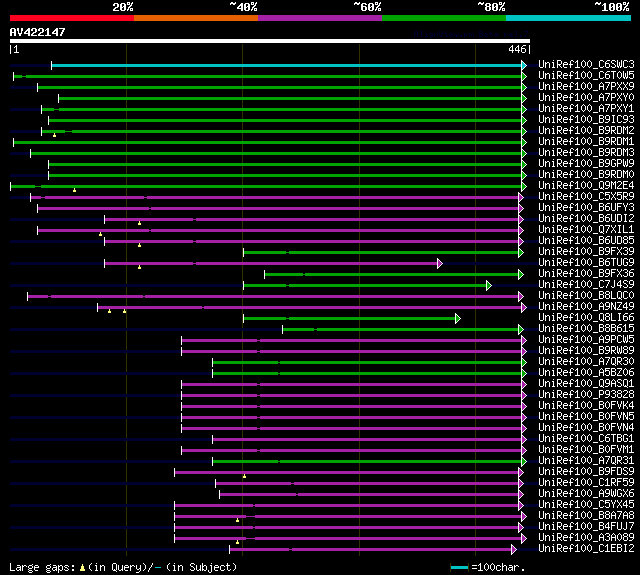Select the UniRef100_C6TBG1 label

[586, 439]
